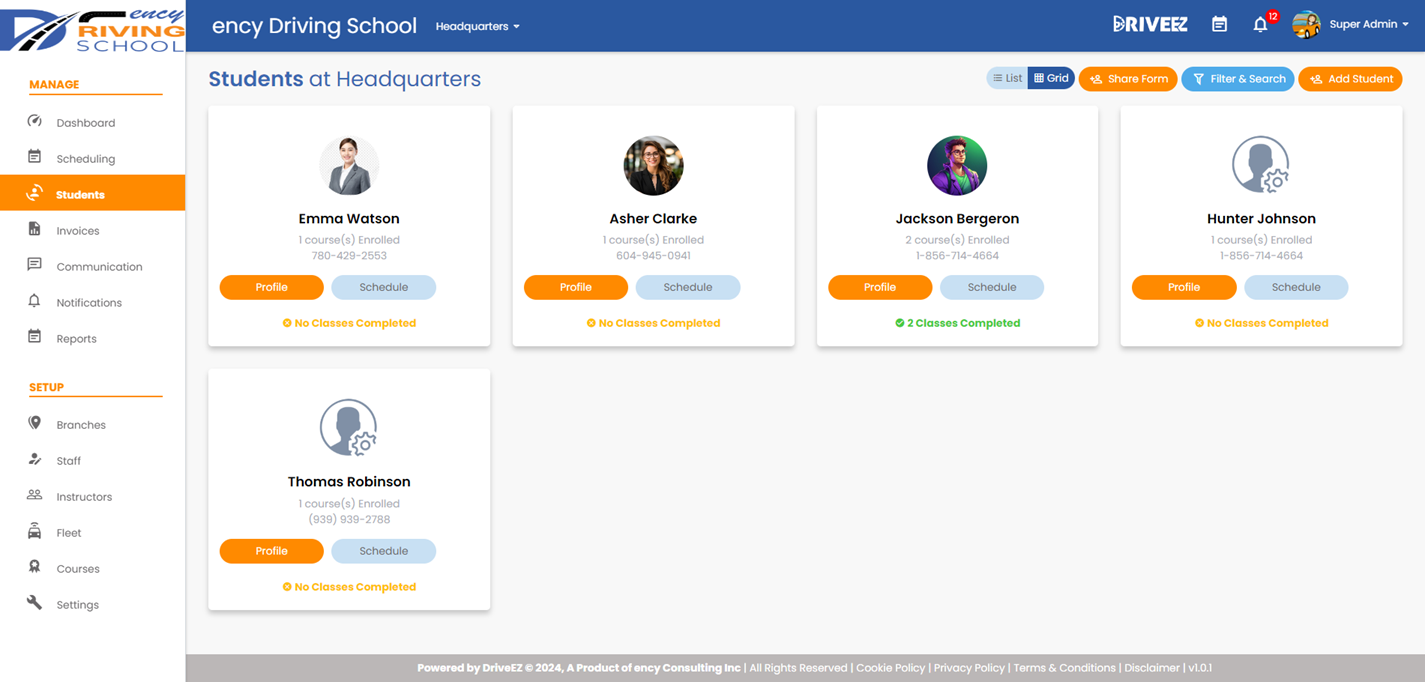Click the name Thomas Robinson
This screenshot has width=1425, height=682.
point(349,482)
